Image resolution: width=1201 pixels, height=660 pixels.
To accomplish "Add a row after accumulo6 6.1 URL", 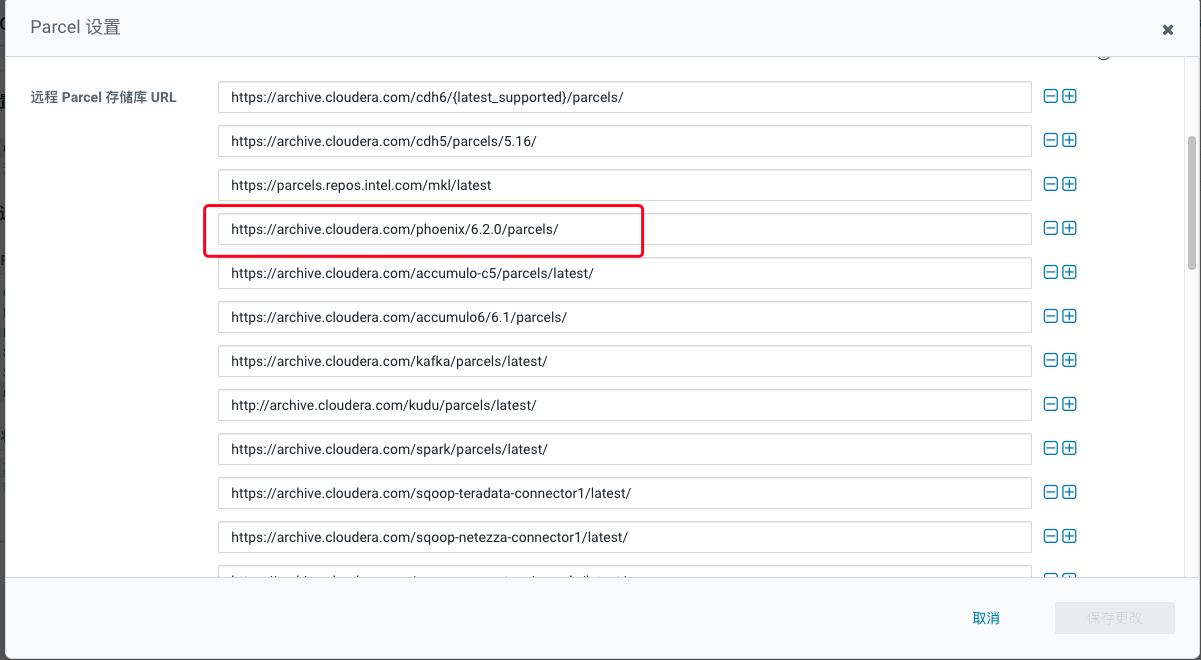I will click(1069, 317).
